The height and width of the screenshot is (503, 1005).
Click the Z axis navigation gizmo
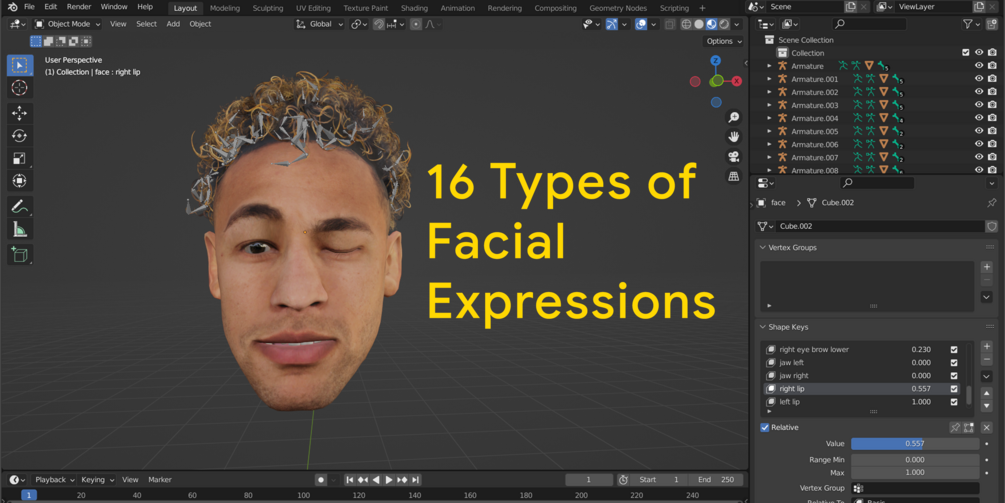click(716, 61)
